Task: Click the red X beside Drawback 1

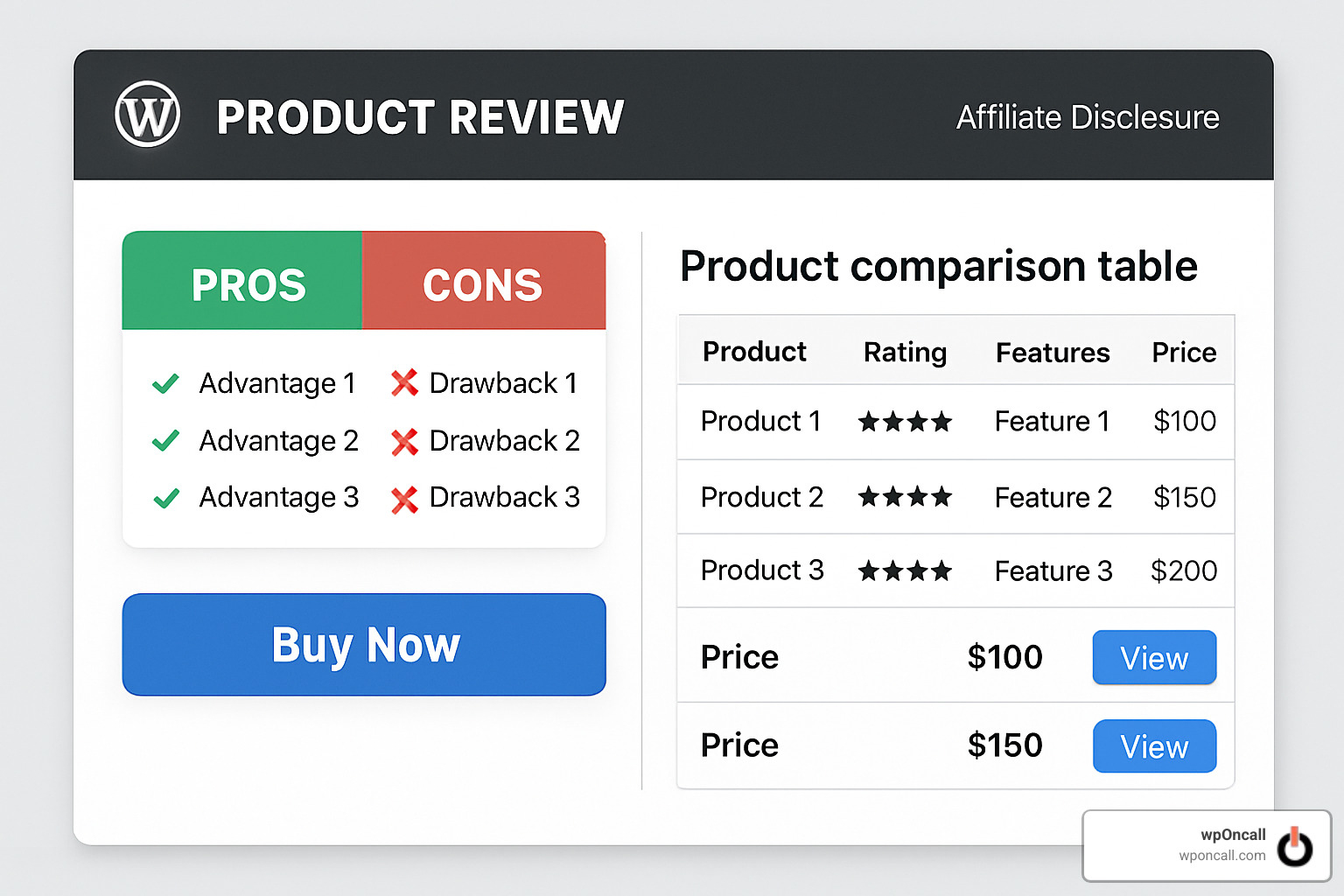Action: point(404,383)
